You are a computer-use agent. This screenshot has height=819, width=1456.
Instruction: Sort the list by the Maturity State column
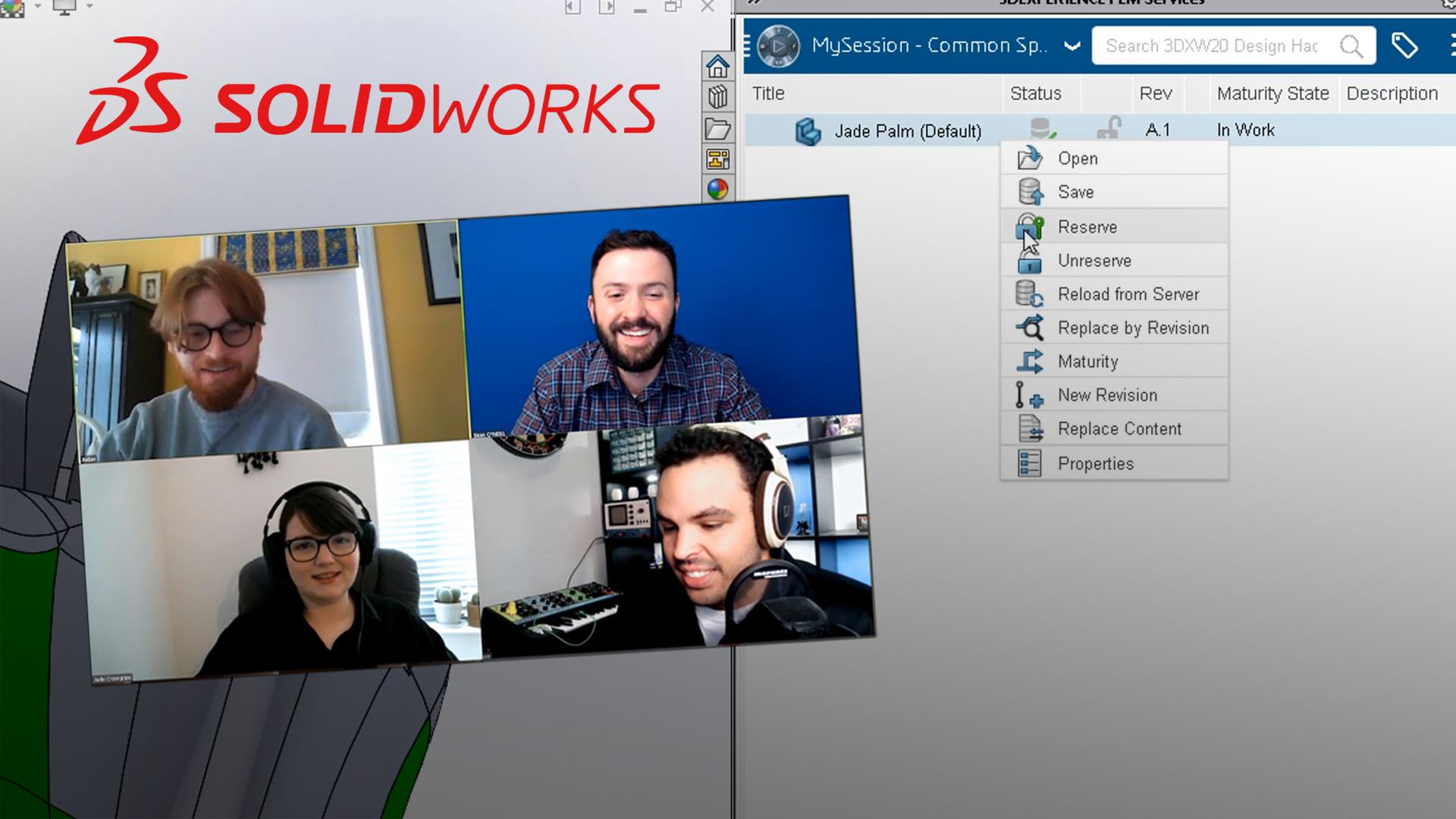coord(1272,93)
